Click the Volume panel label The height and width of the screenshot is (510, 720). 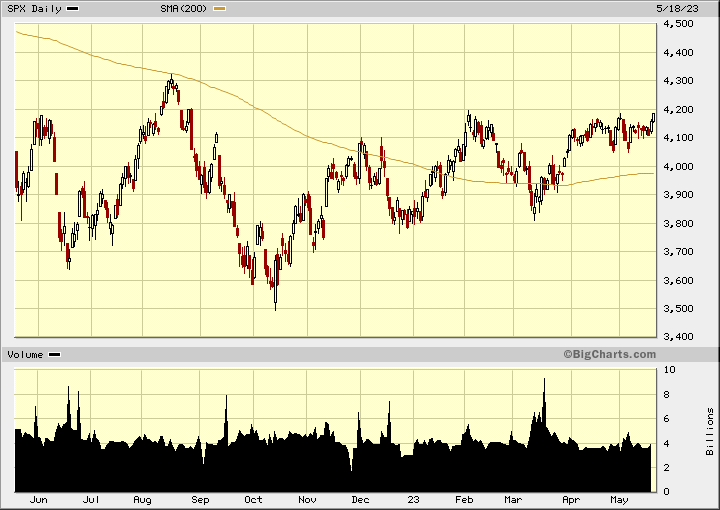[25, 354]
